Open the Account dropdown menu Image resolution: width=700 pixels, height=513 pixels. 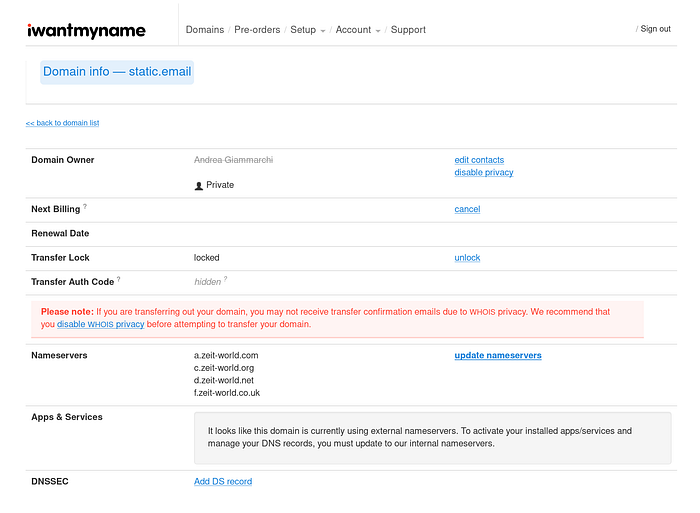(358, 30)
